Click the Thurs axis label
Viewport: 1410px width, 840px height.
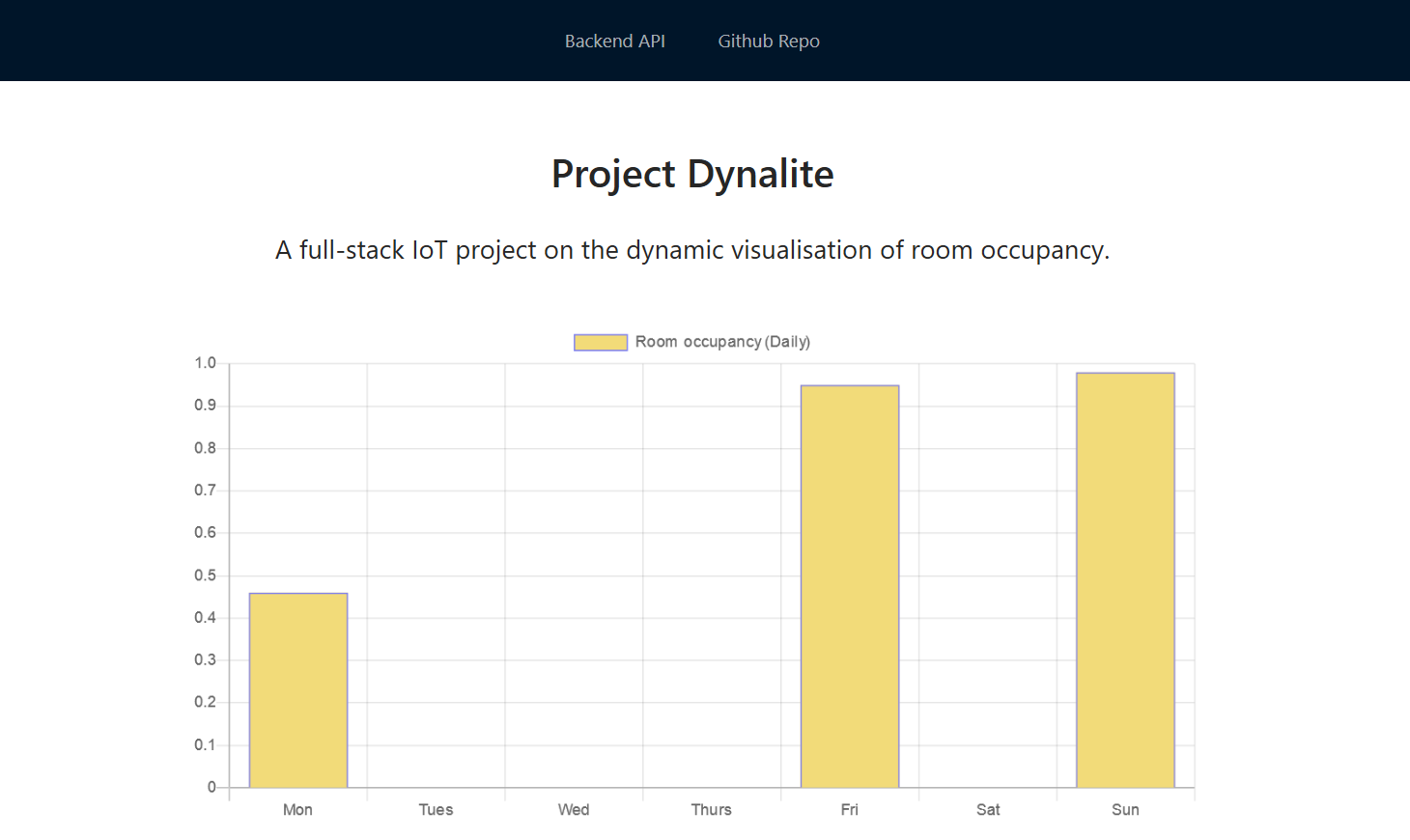[711, 809]
